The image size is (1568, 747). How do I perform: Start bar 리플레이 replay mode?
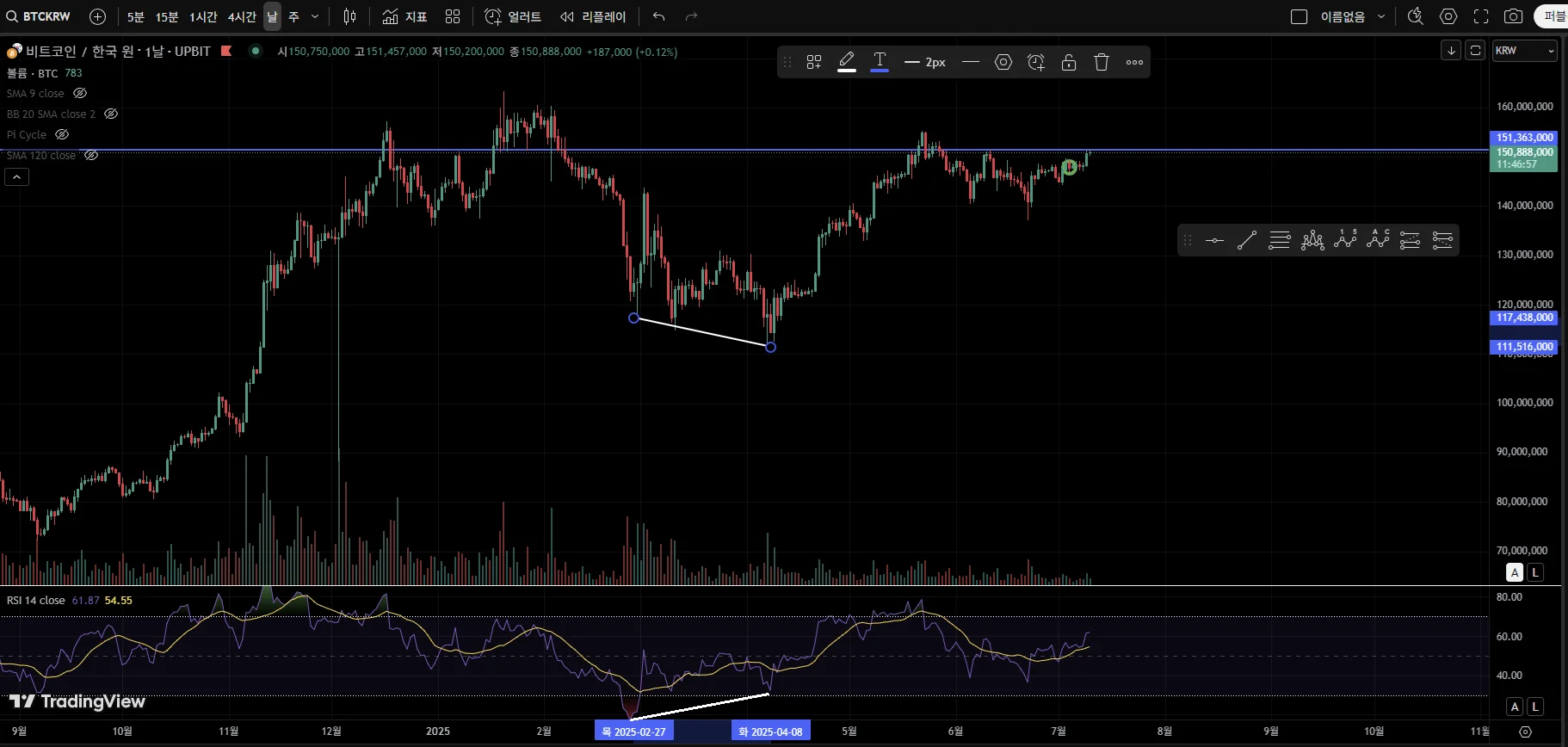point(593,16)
